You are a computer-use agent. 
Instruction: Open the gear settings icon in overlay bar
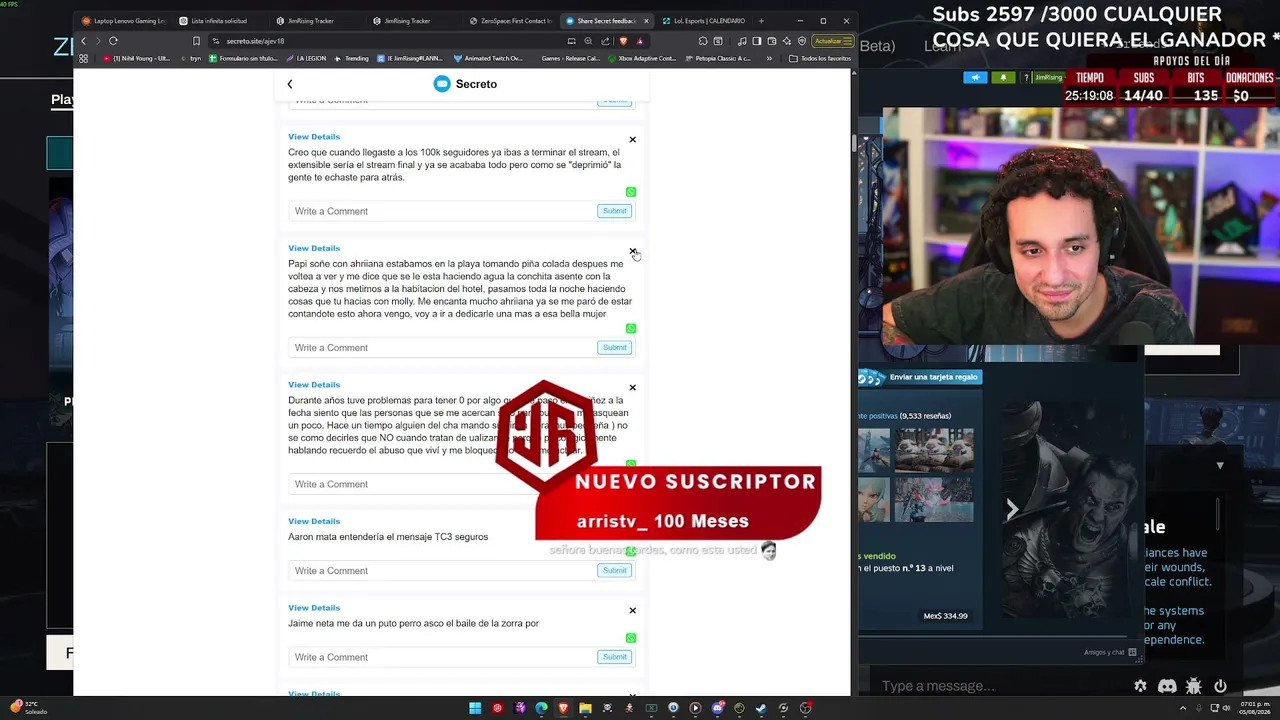(1140, 686)
